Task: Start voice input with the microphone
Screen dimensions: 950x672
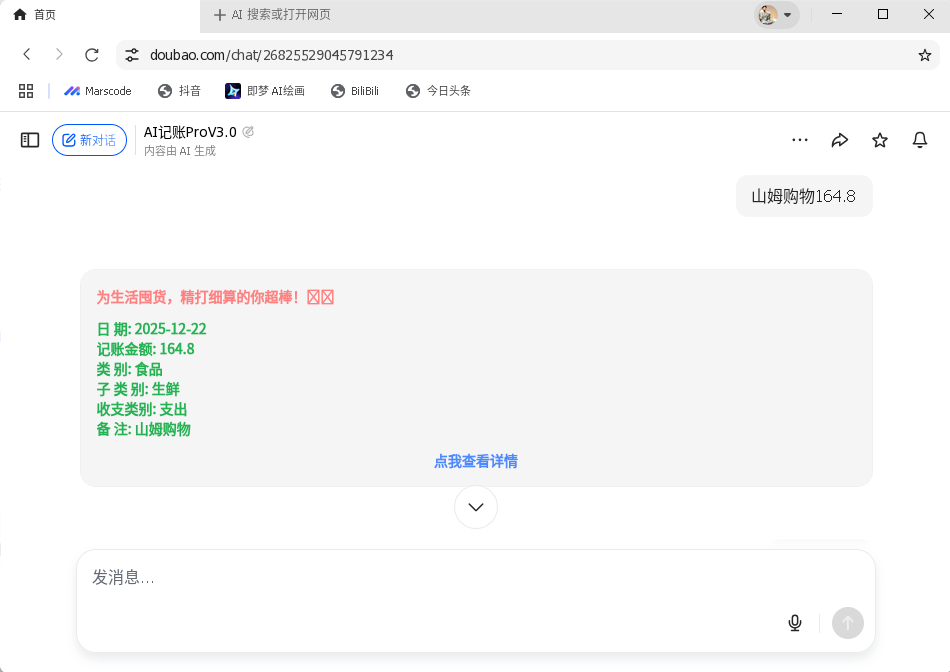Action: 795,623
